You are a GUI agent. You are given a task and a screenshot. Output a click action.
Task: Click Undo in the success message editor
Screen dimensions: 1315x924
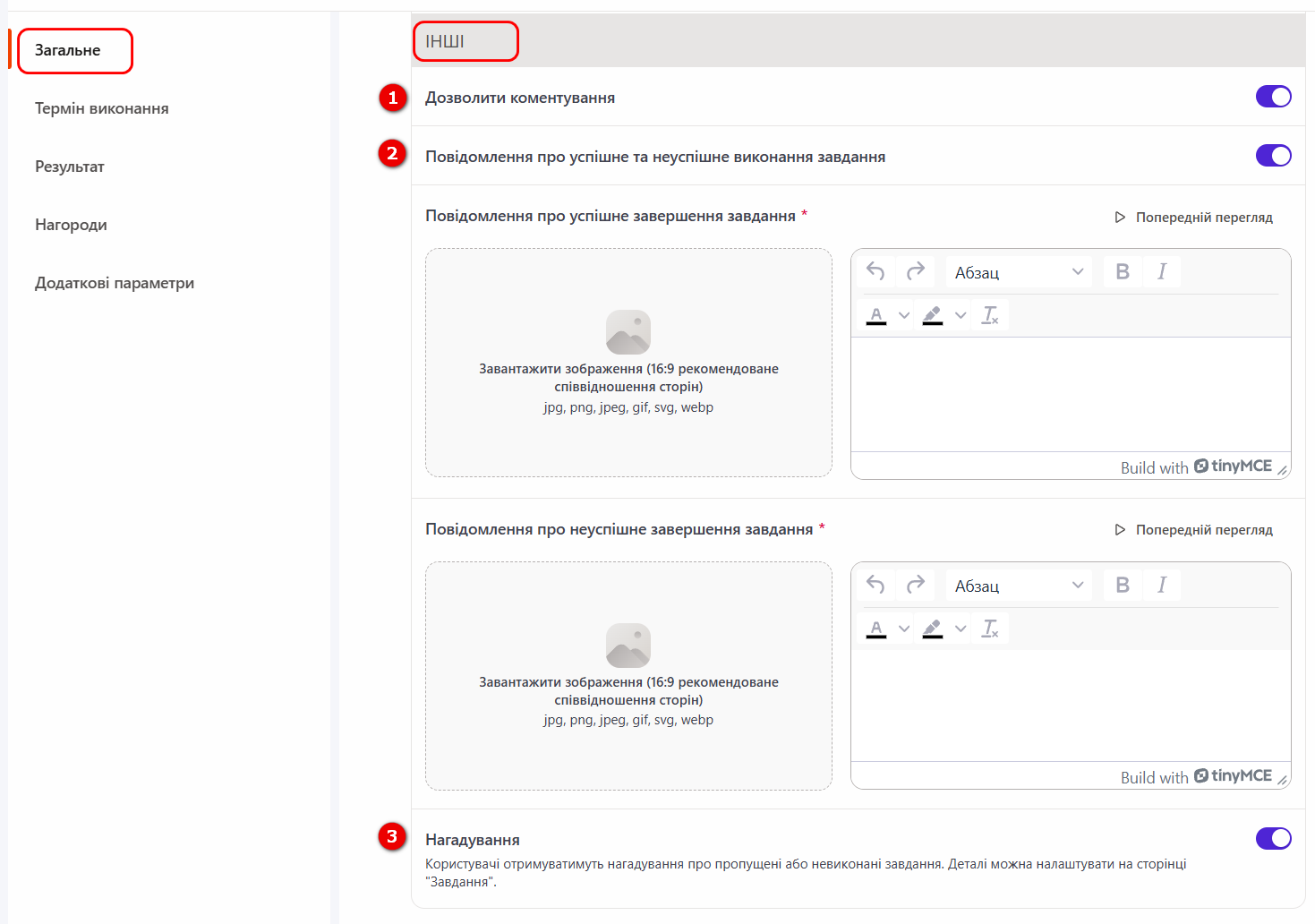(x=875, y=271)
